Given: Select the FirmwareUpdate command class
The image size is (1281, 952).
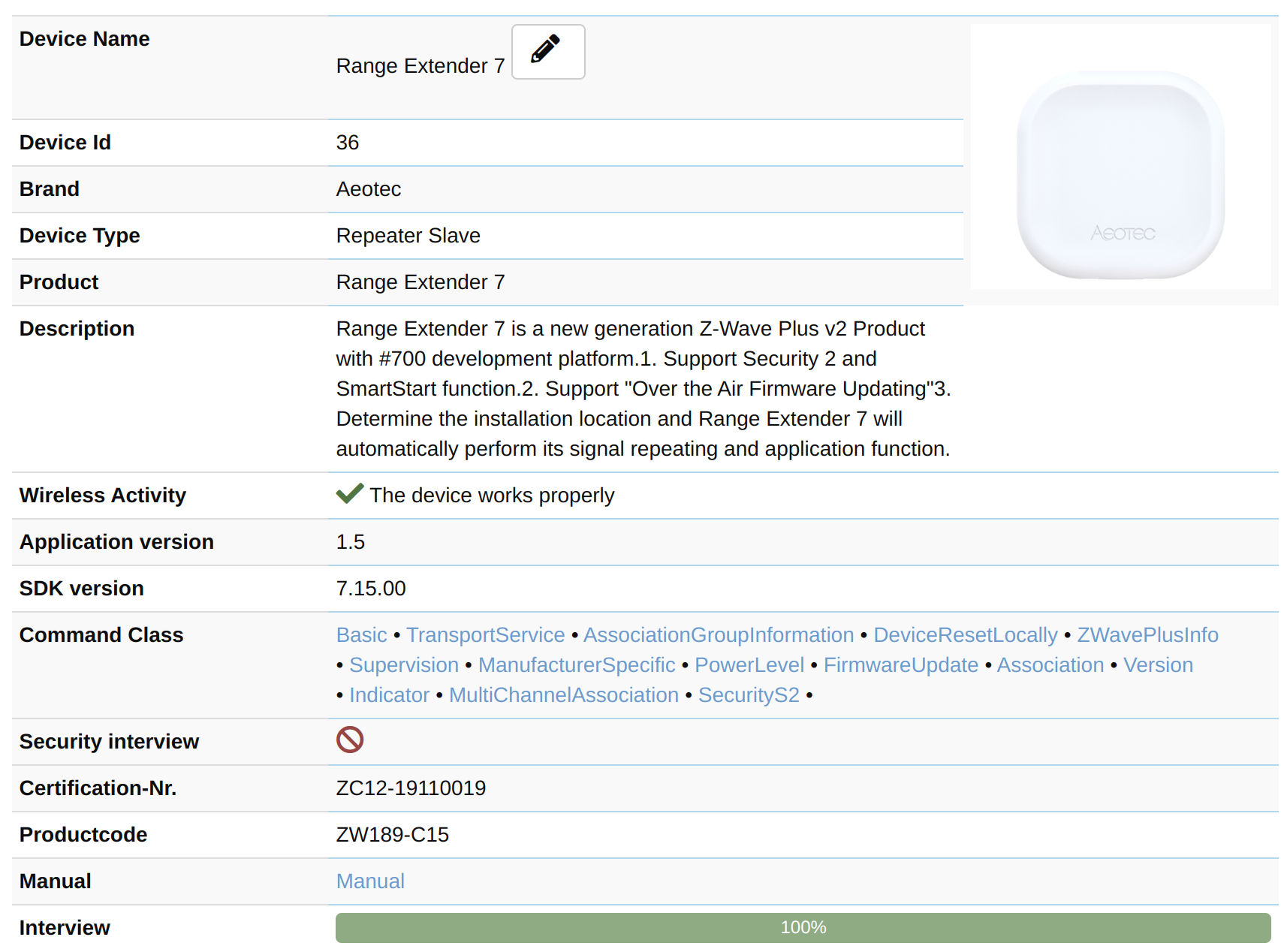Looking at the screenshot, I should (x=901, y=664).
